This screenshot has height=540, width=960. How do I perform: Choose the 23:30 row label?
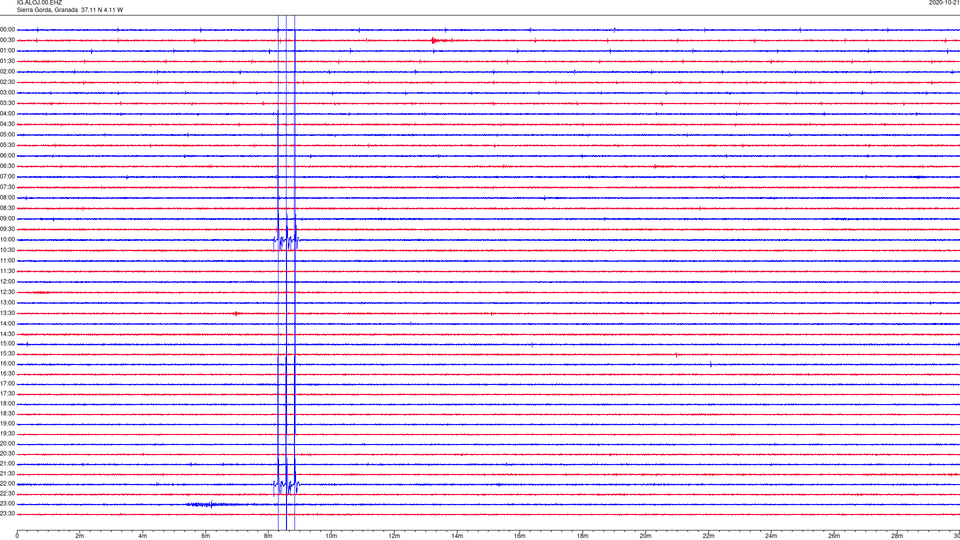coord(8,514)
